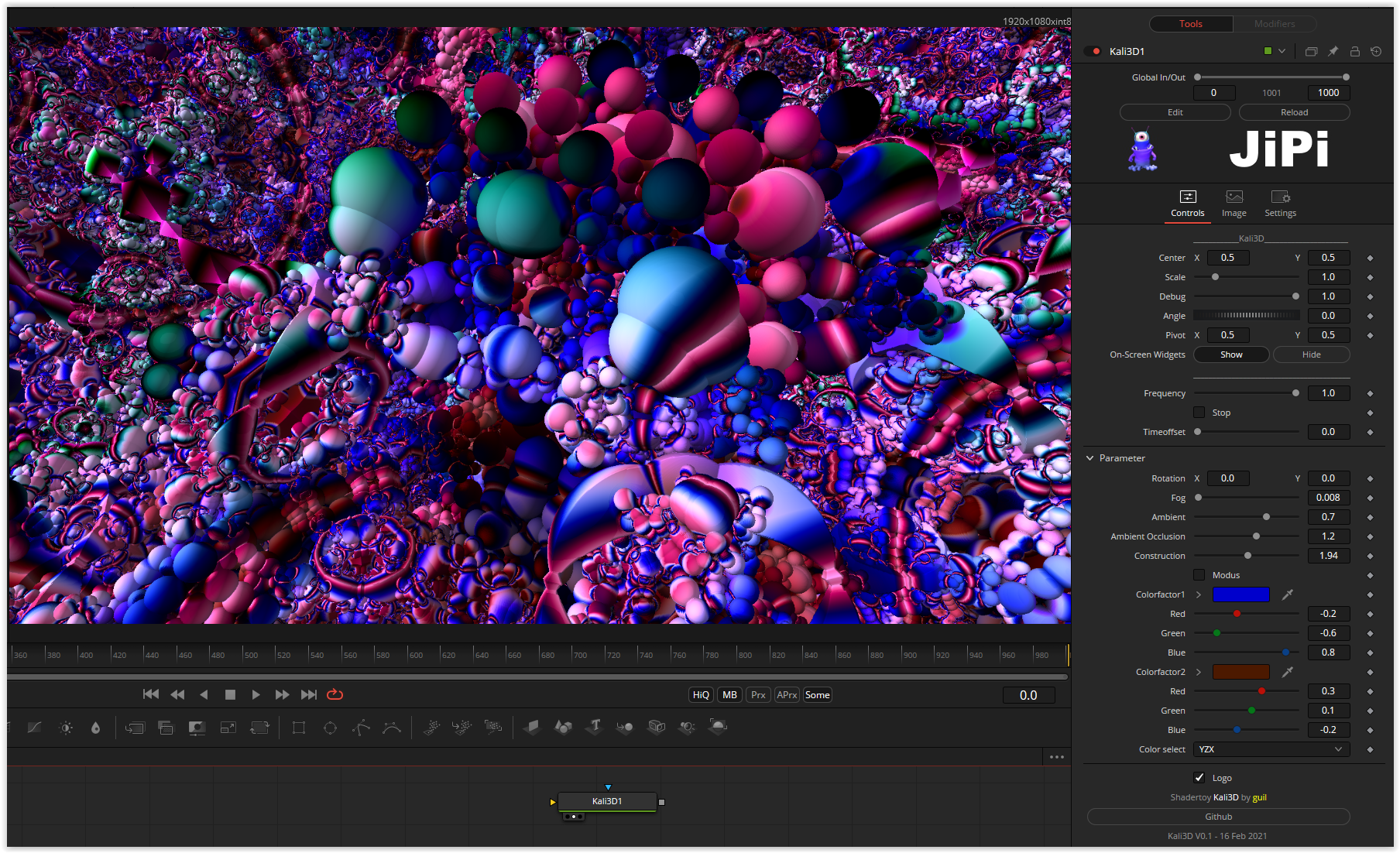Reset Kali3D1 settings to default

point(1376,51)
